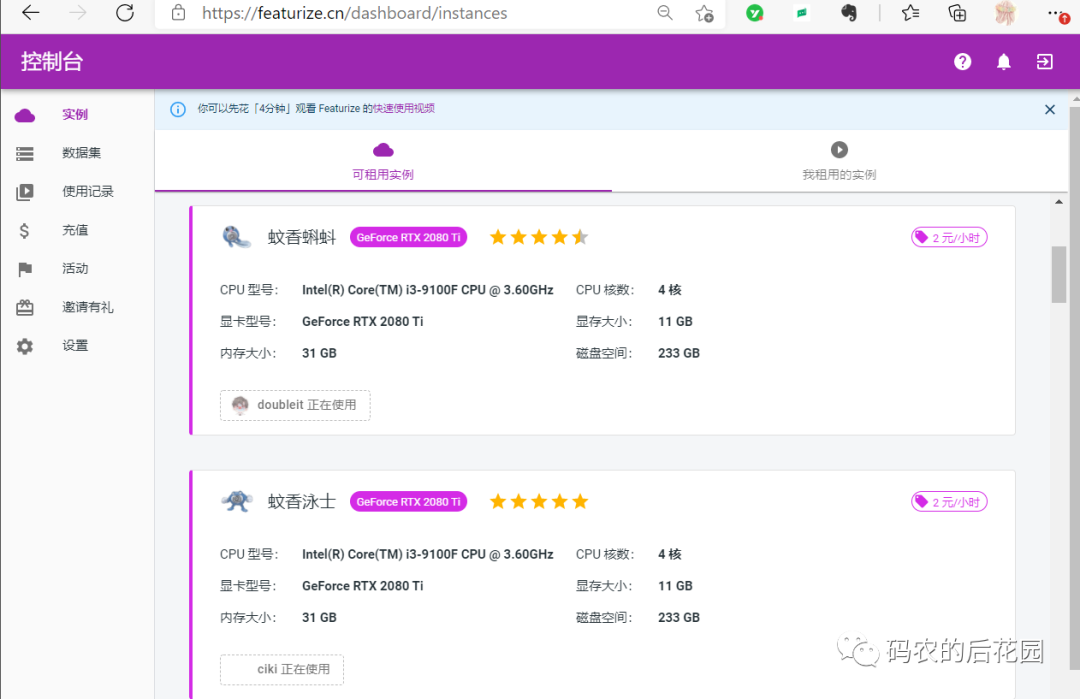The image size is (1080, 699).
Task: Click the ciki 正在使用 status box
Action: pos(282,669)
